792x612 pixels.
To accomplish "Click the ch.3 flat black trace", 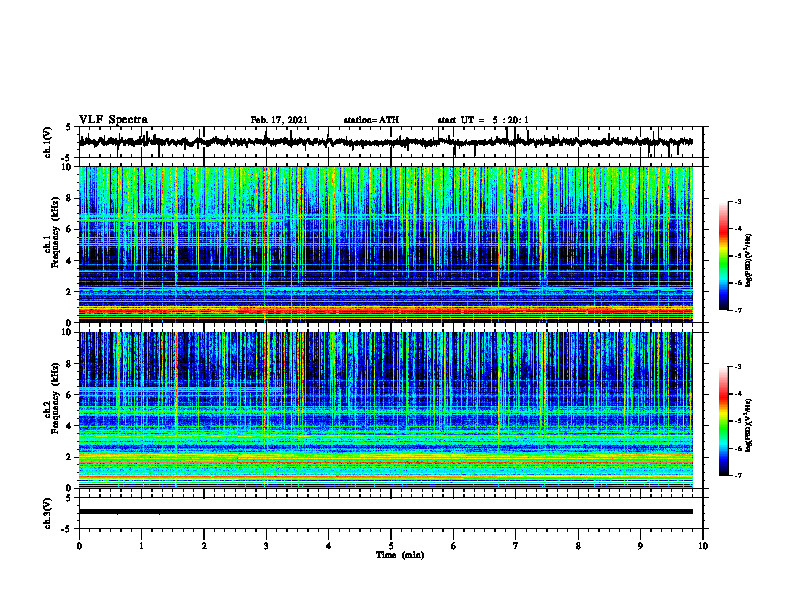I will (x=386, y=512).
